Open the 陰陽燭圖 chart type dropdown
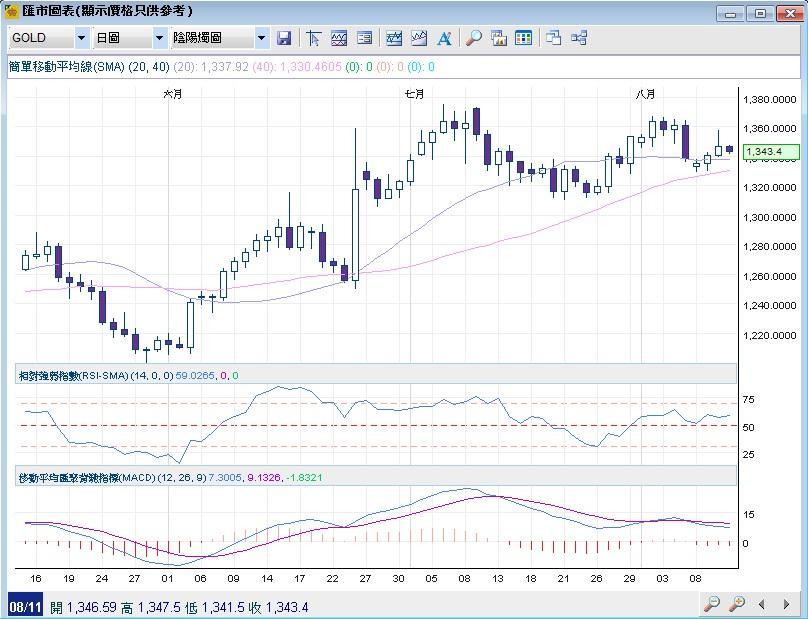The height and width of the screenshot is (619, 808). click(x=261, y=38)
